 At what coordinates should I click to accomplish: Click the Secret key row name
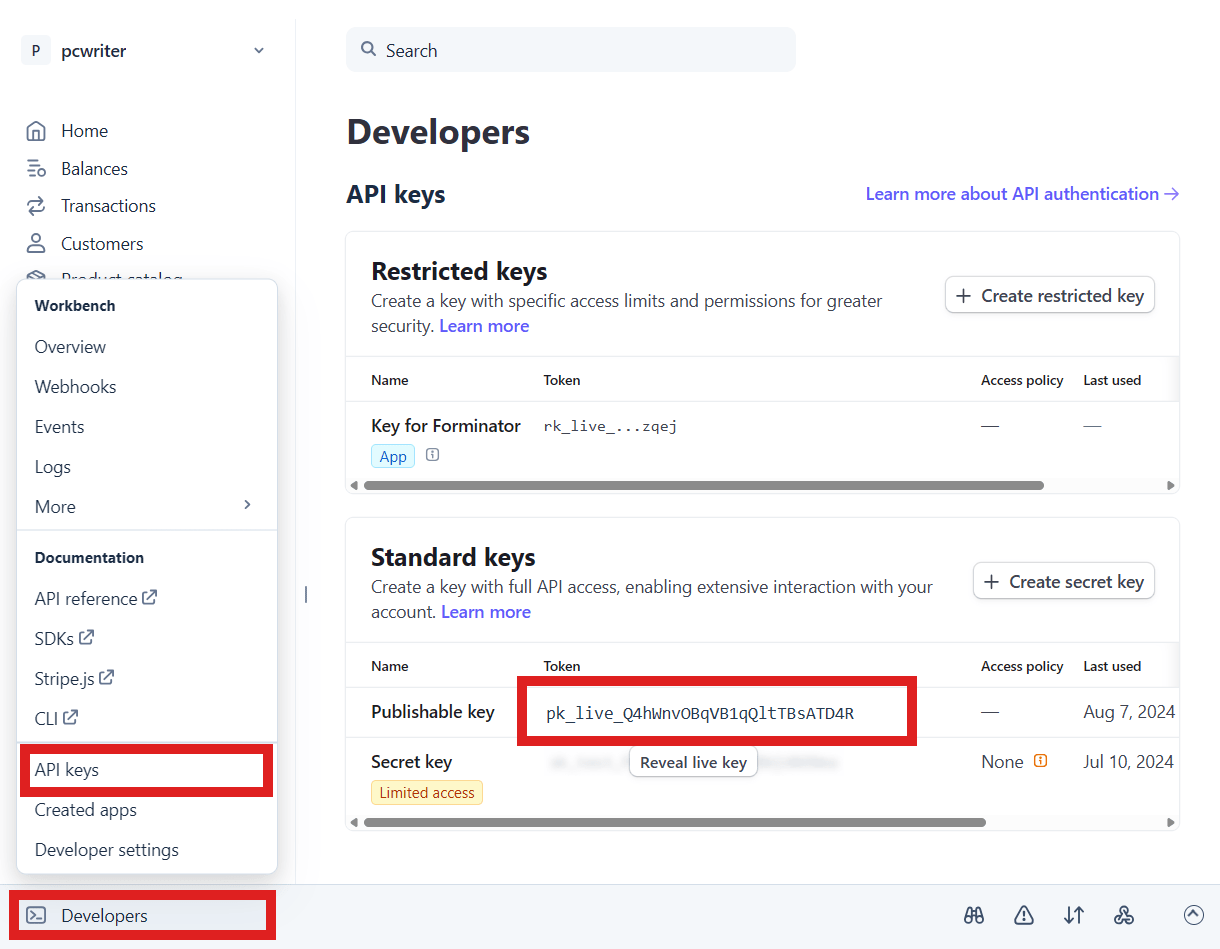(411, 762)
